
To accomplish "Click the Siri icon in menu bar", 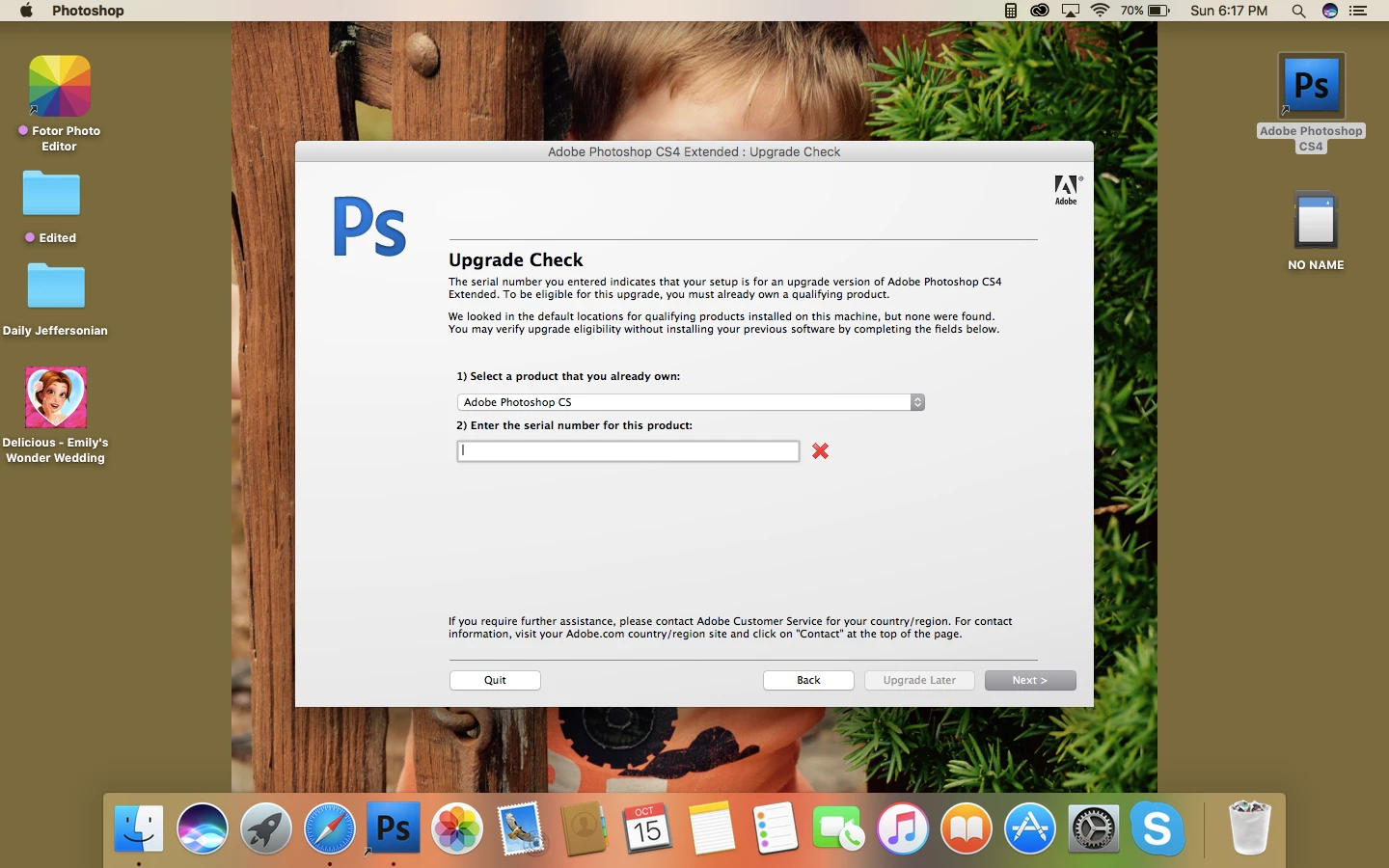I will (x=1330, y=11).
